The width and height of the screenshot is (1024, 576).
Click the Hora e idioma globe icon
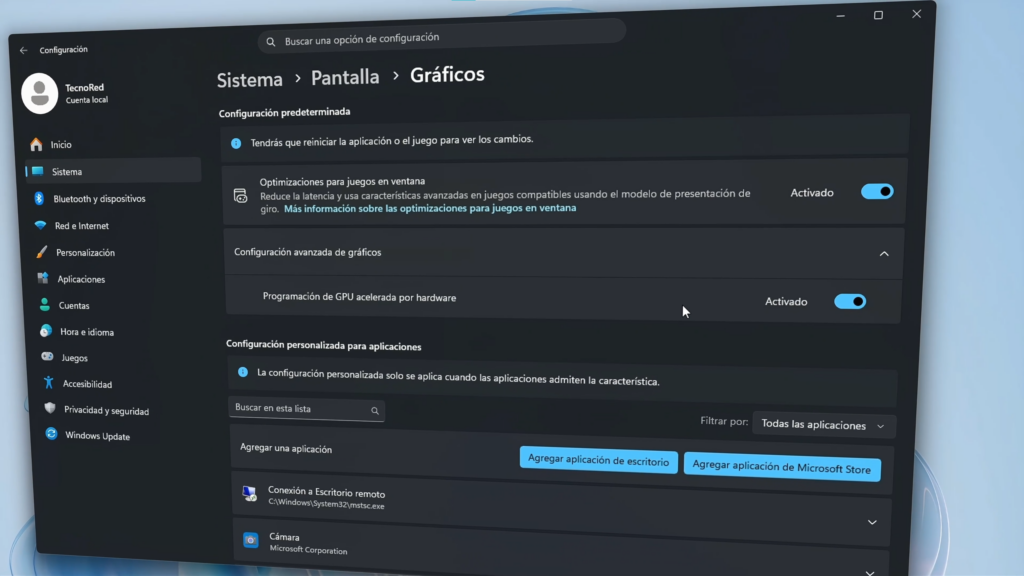point(46,331)
